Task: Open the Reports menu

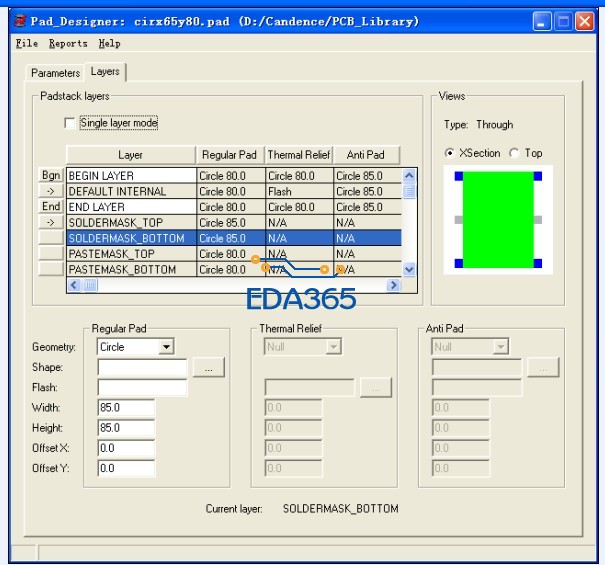Action: point(68,43)
